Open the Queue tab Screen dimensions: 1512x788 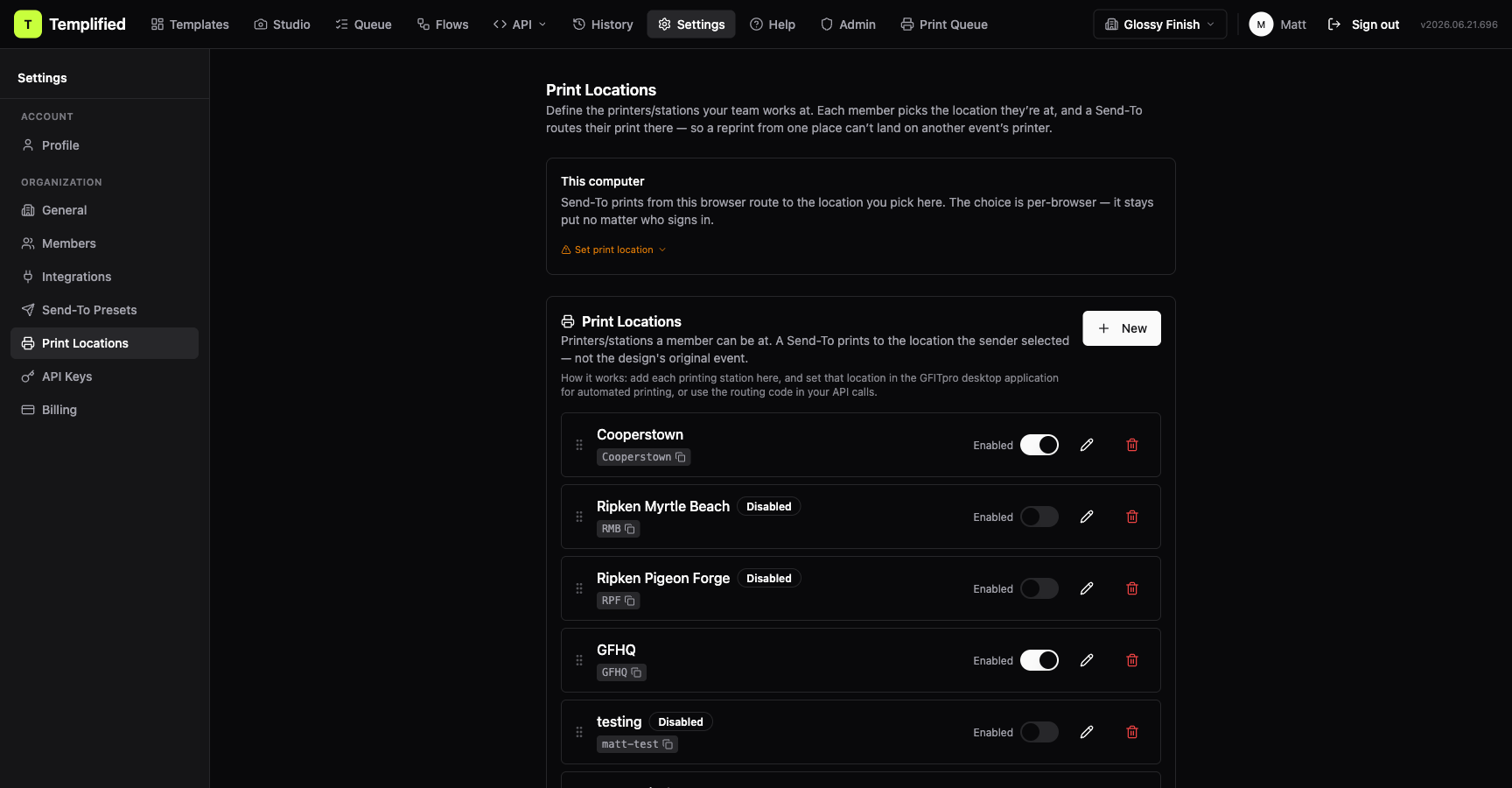click(363, 25)
